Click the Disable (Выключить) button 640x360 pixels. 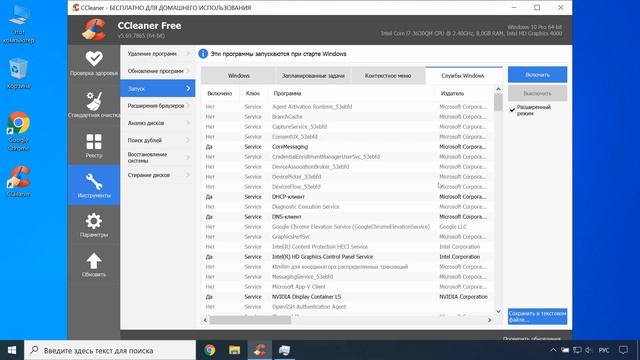(x=537, y=93)
